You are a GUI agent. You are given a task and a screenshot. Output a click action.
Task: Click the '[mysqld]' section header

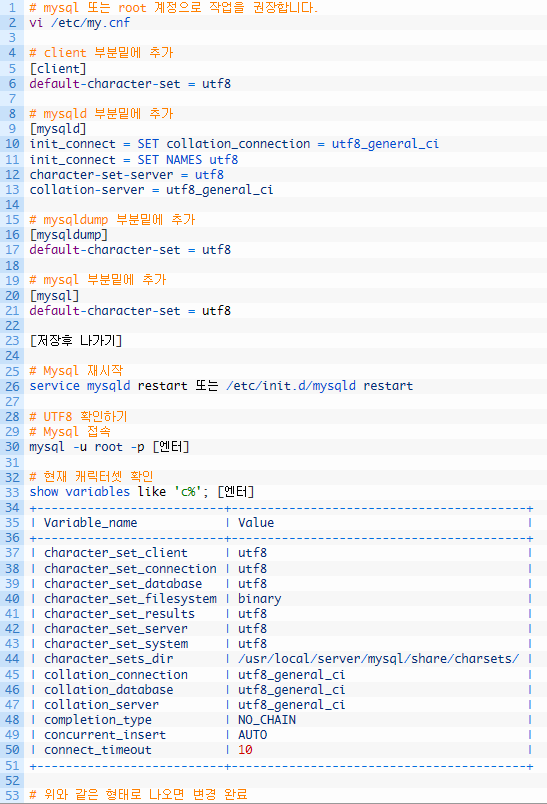(x=57, y=128)
